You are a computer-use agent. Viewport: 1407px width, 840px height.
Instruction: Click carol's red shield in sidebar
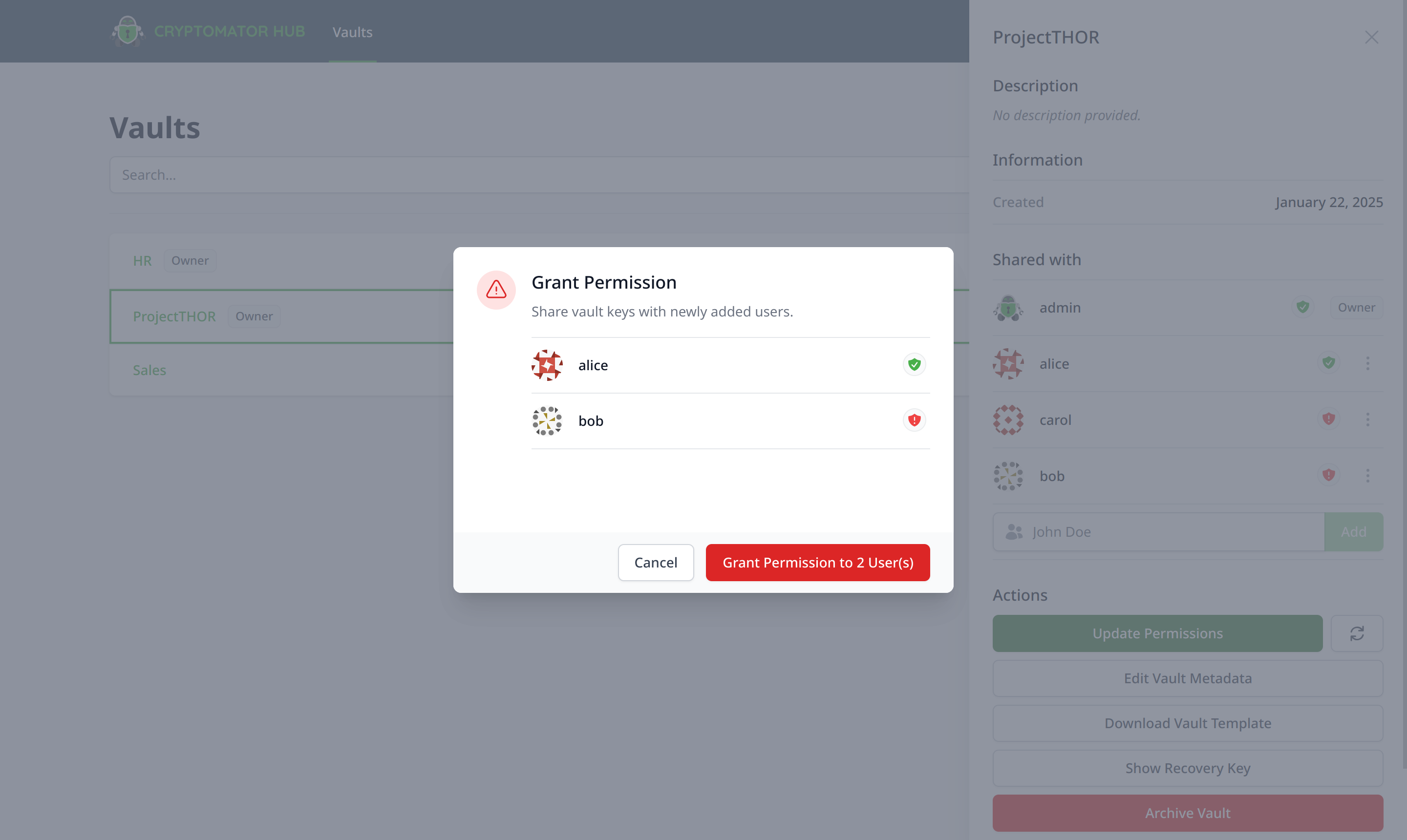[1328, 419]
